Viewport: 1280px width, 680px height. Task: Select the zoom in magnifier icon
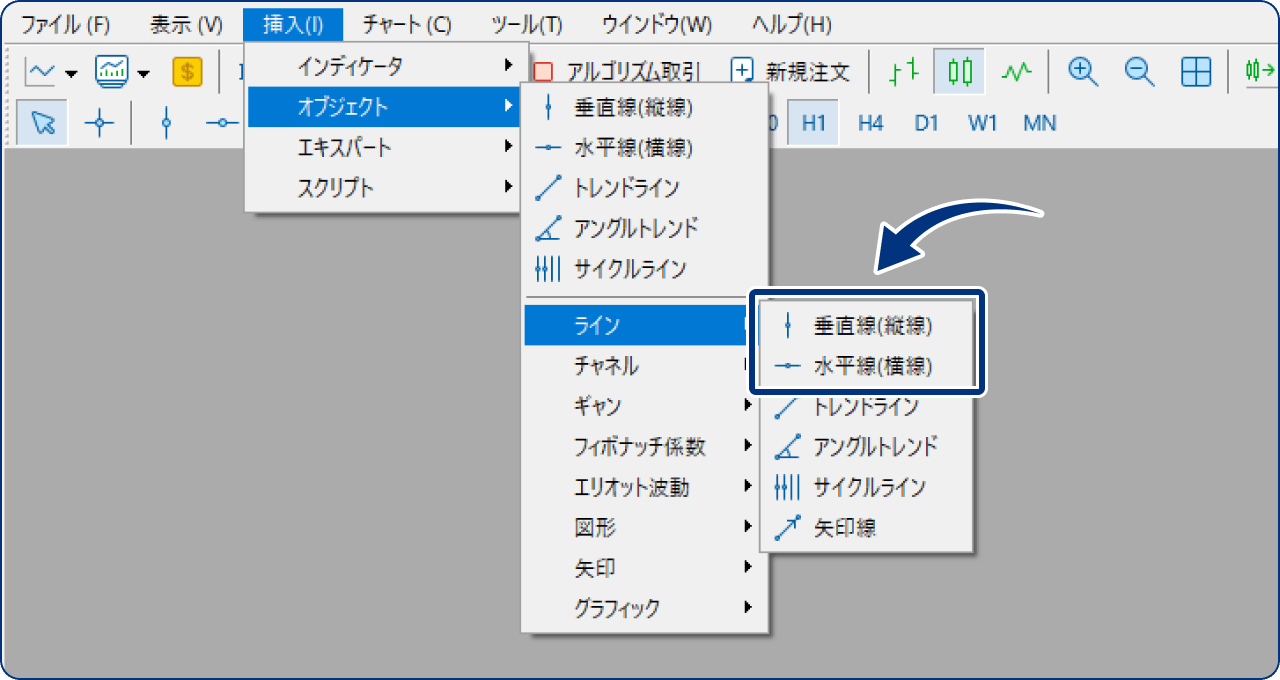[1081, 72]
